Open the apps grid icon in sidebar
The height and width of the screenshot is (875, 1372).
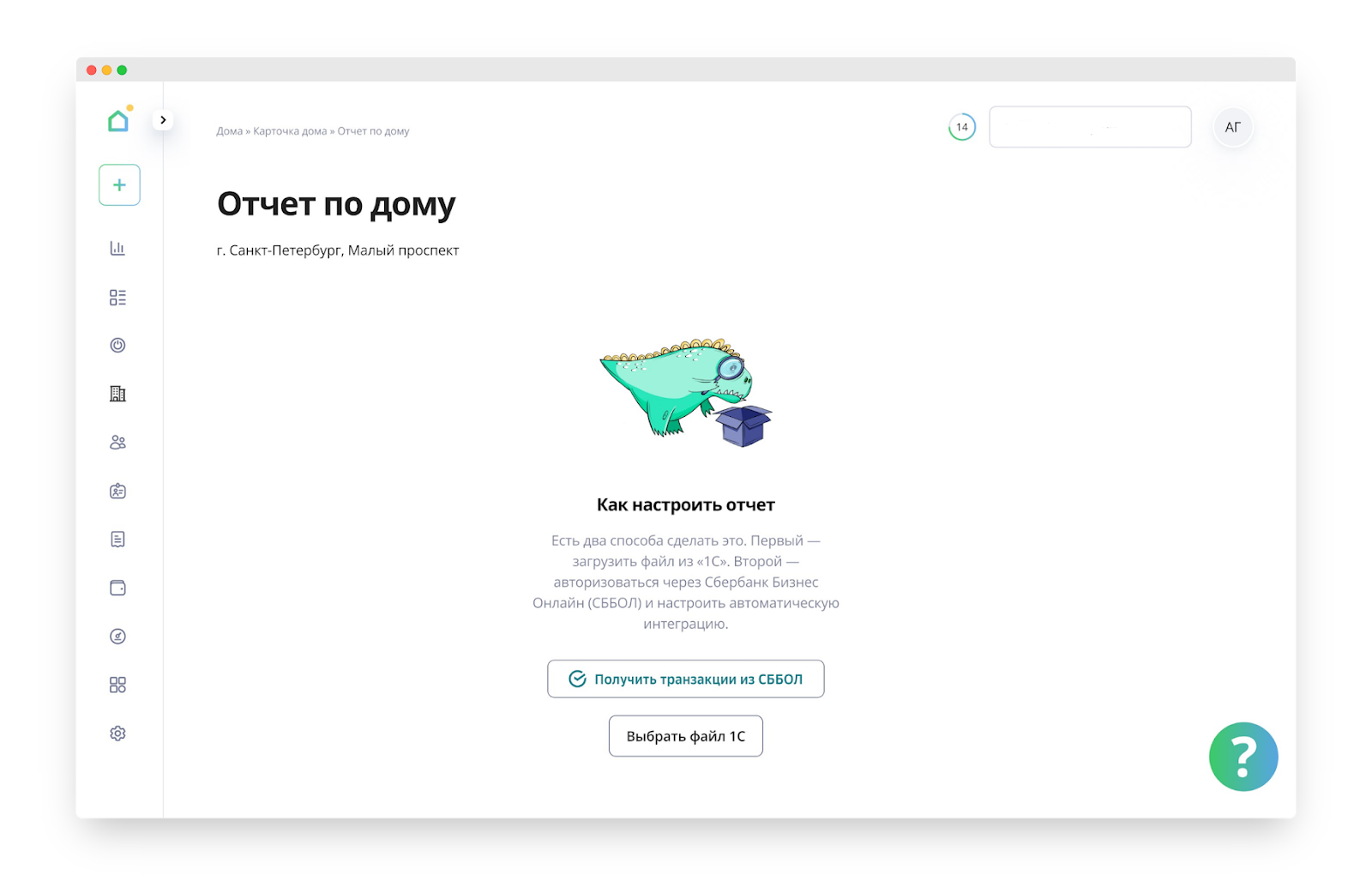pos(117,685)
